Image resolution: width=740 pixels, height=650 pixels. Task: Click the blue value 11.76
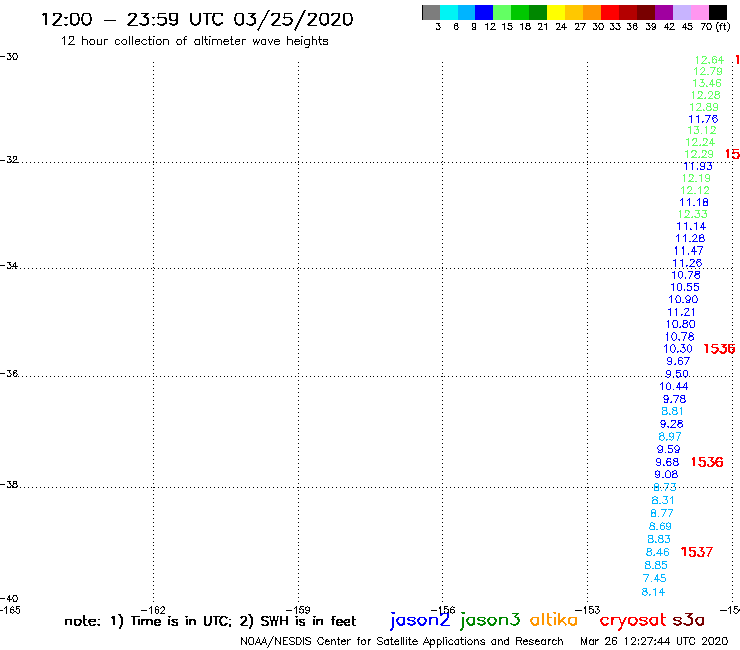pyautogui.click(x=703, y=119)
